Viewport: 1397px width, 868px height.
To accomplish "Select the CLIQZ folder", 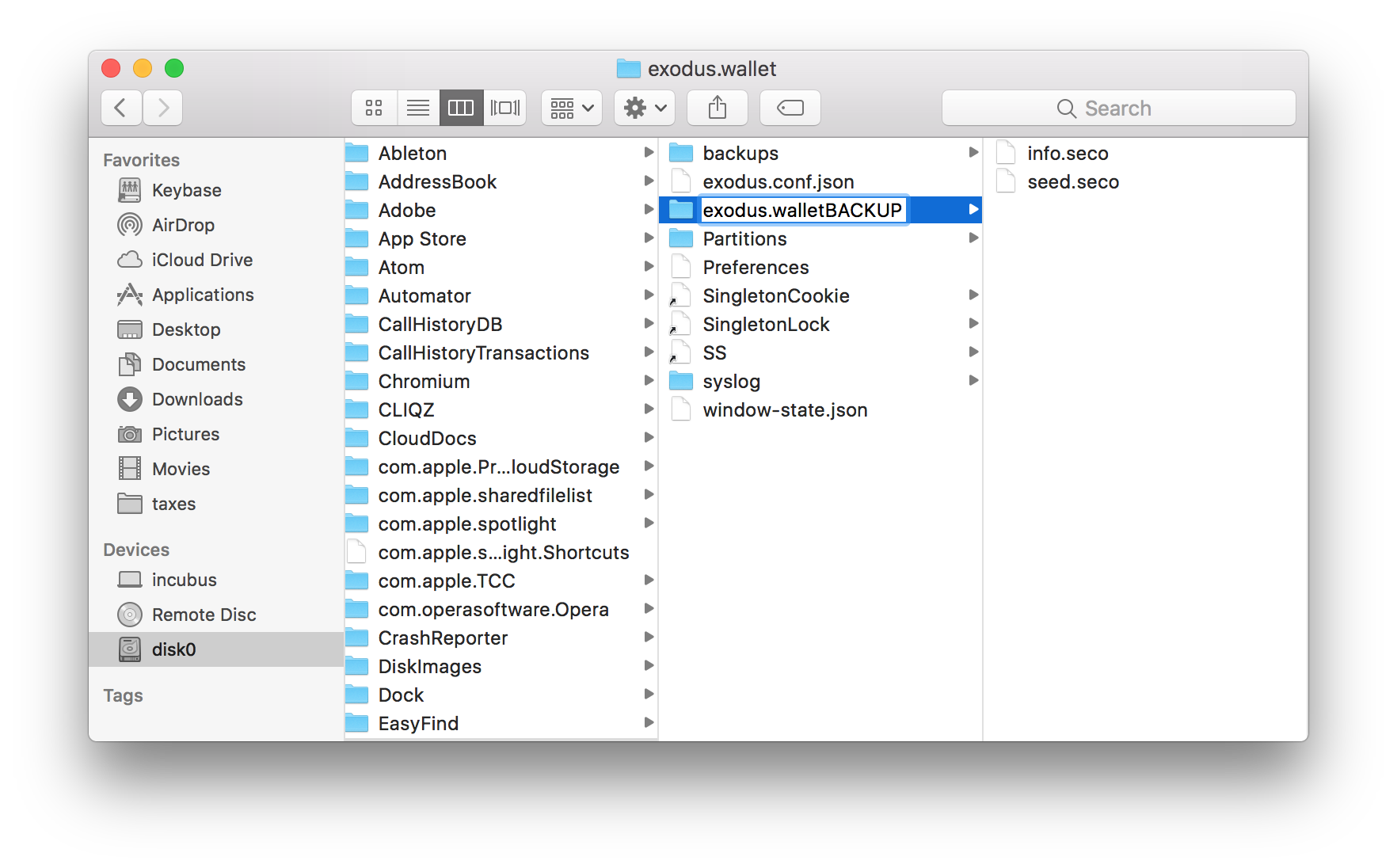I will tap(501, 409).
